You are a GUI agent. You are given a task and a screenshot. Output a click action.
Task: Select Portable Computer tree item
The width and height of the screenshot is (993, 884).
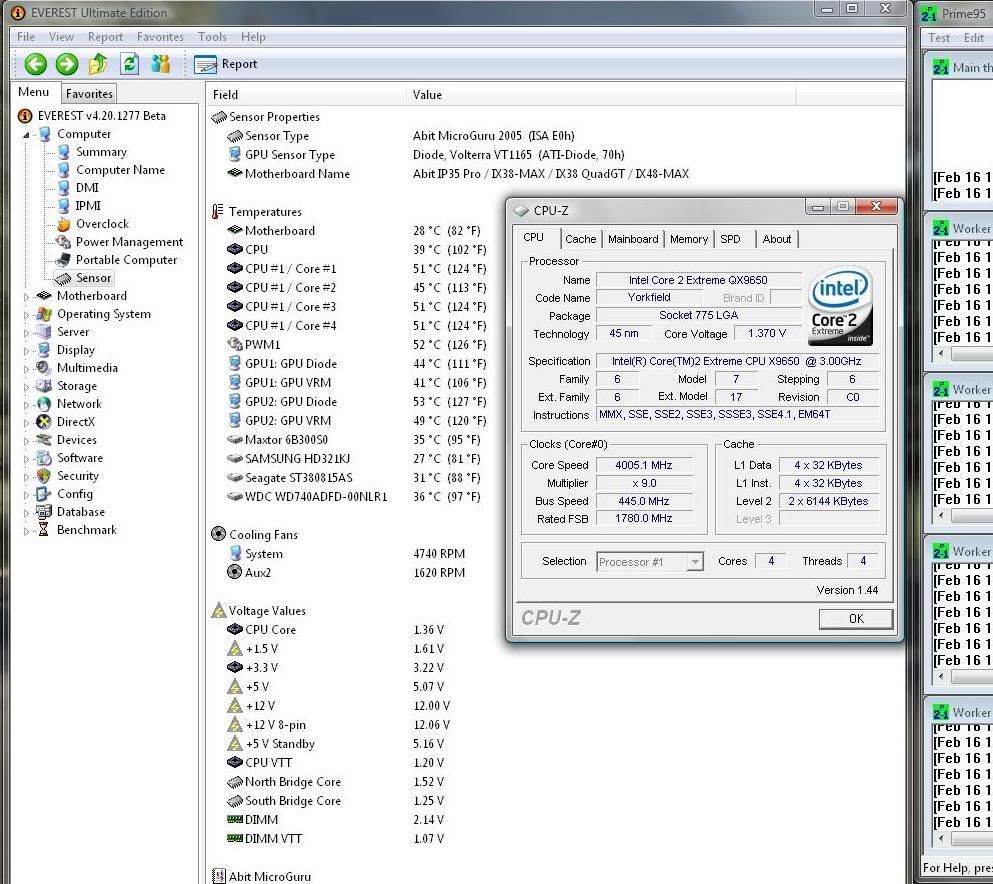tap(127, 260)
